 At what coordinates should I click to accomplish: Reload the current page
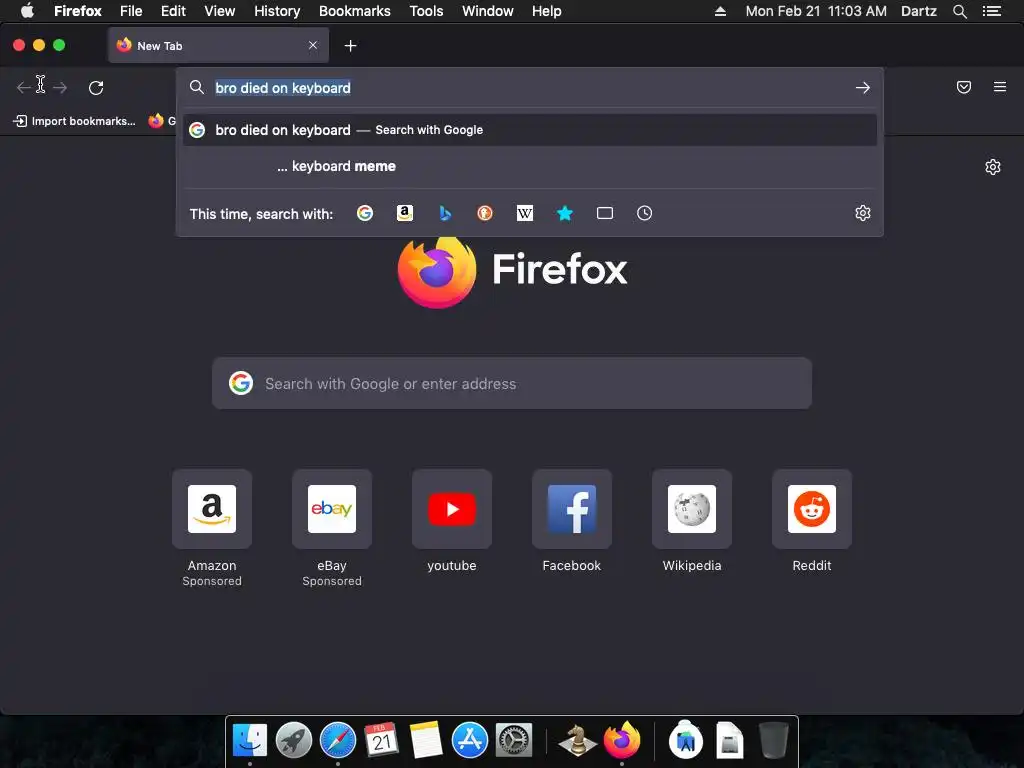pos(96,88)
